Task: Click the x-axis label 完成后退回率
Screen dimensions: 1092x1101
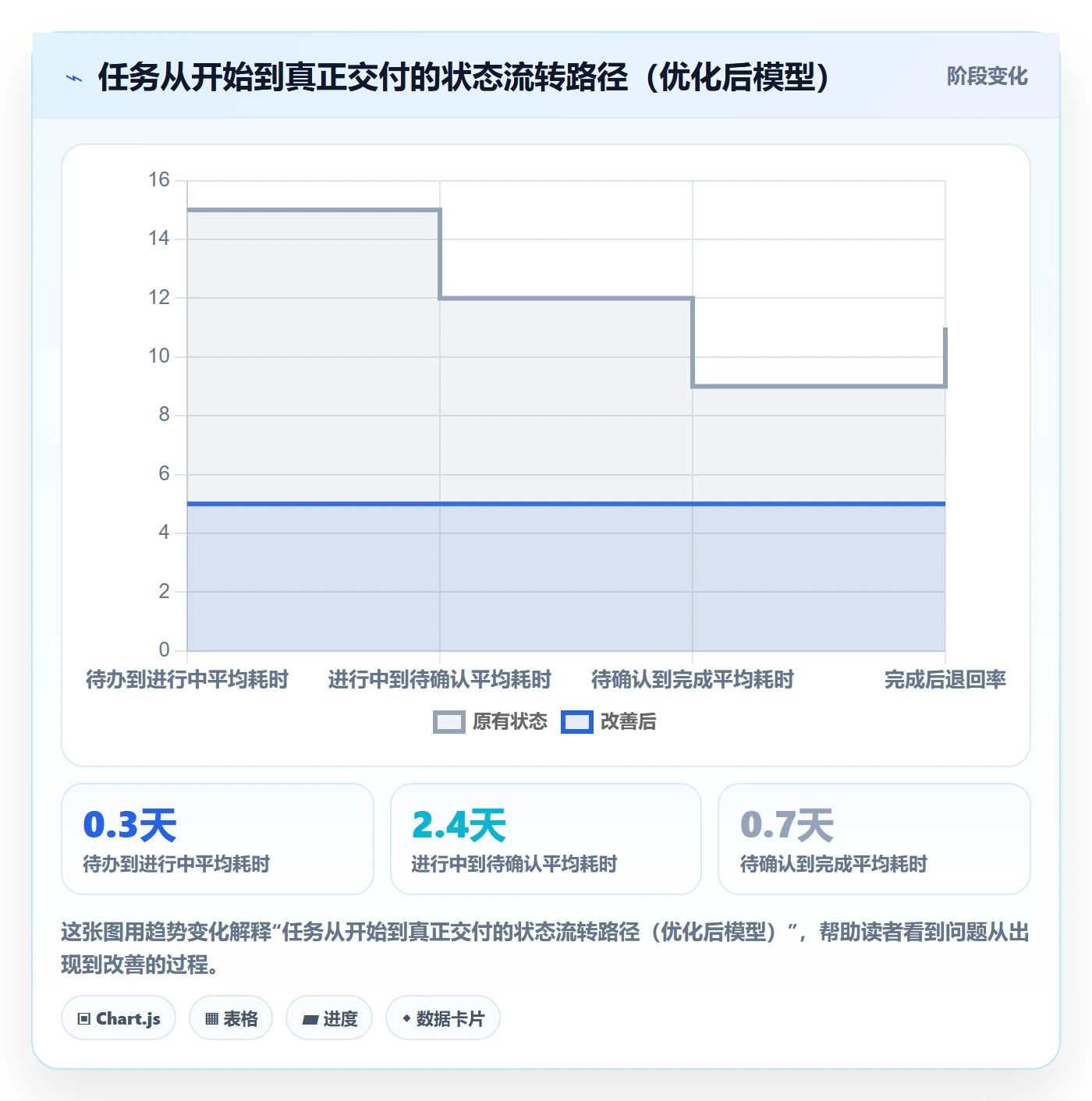Action: click(x=945, y=680)
